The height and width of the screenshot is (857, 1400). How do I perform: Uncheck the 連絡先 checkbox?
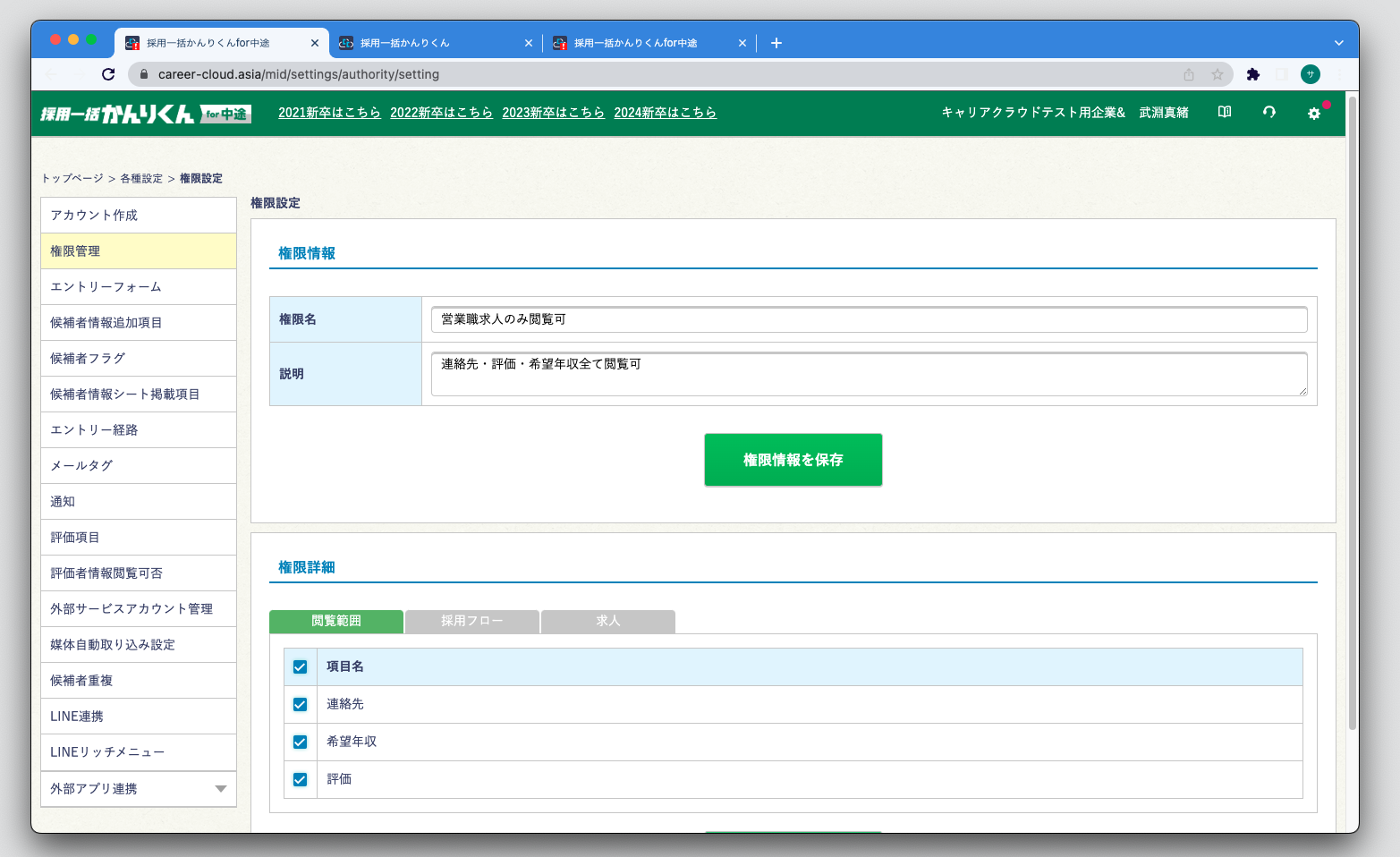pos(300,704)
